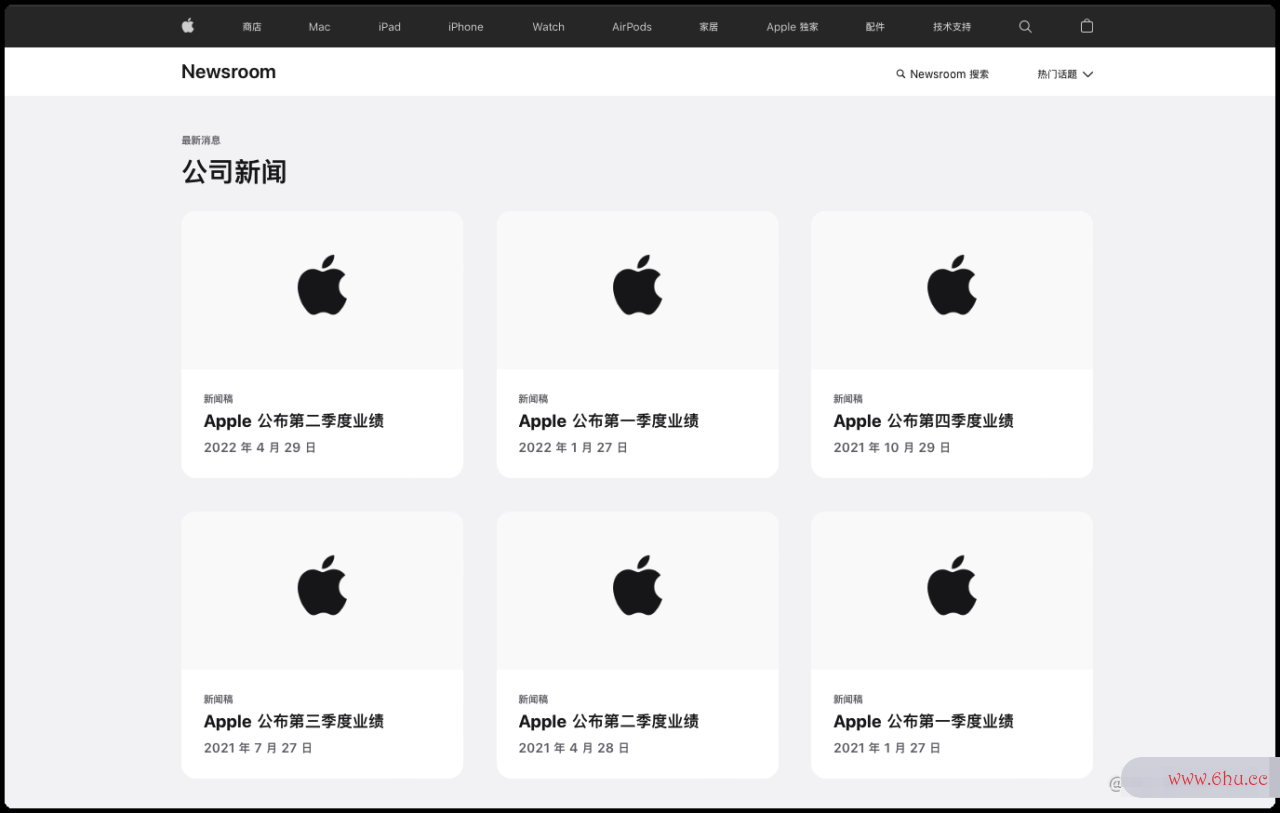Open the shopping bag icon
Image resolution: width=1280 pixels, height=813 pixels.
coord(1087,26)
